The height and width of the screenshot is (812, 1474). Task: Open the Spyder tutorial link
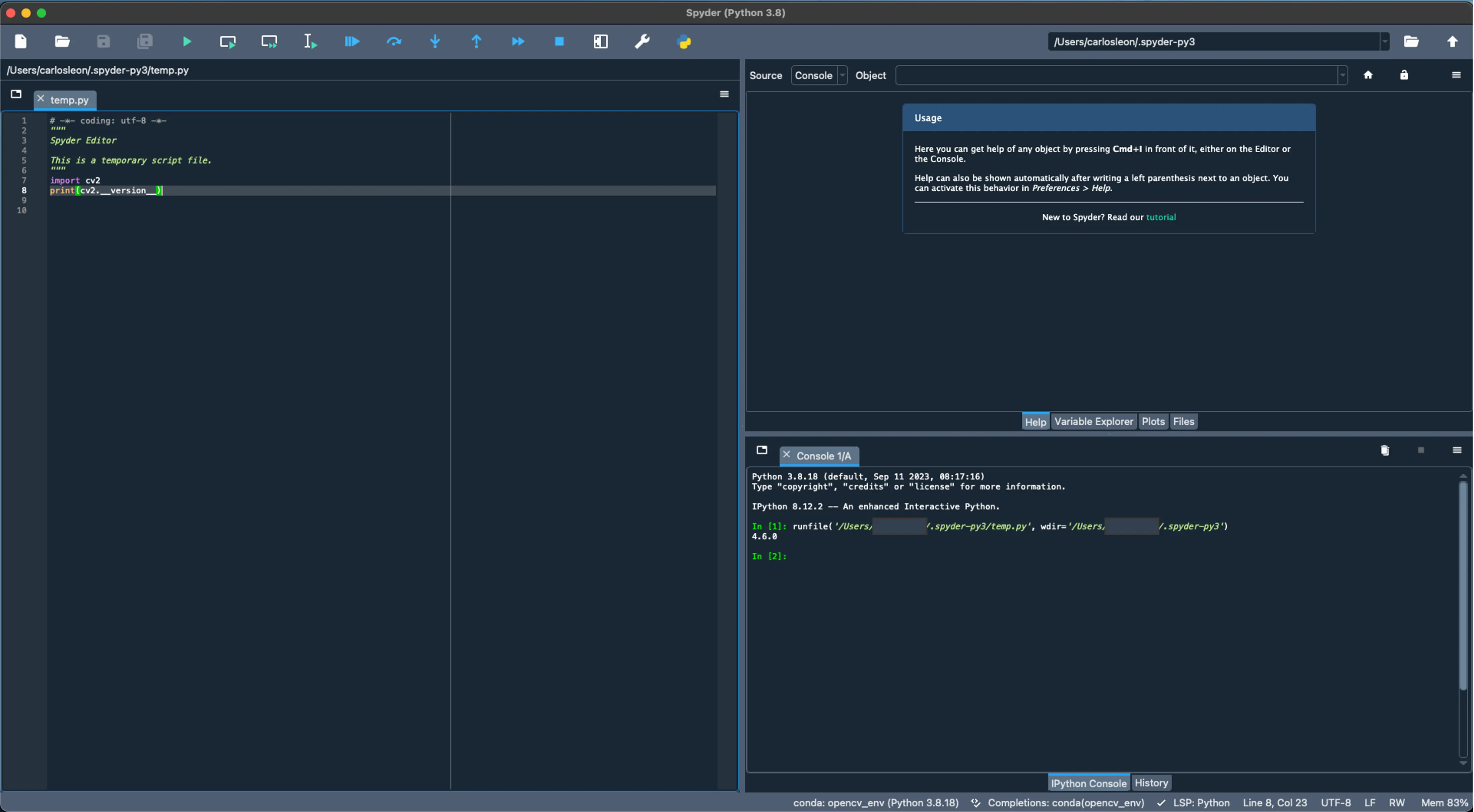(x=1160, y=217)
